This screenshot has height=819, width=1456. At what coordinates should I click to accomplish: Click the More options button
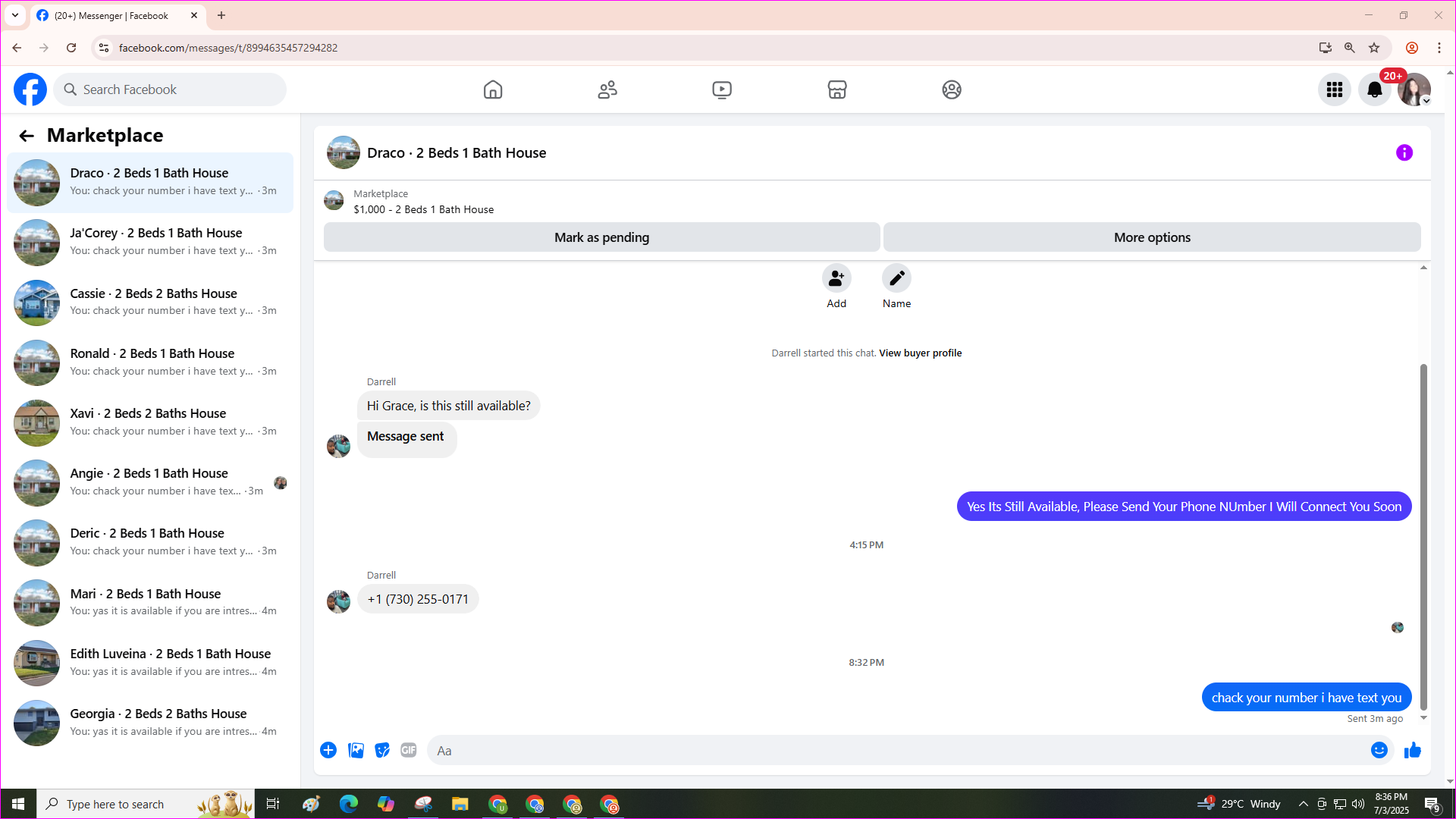(1151, 237)
